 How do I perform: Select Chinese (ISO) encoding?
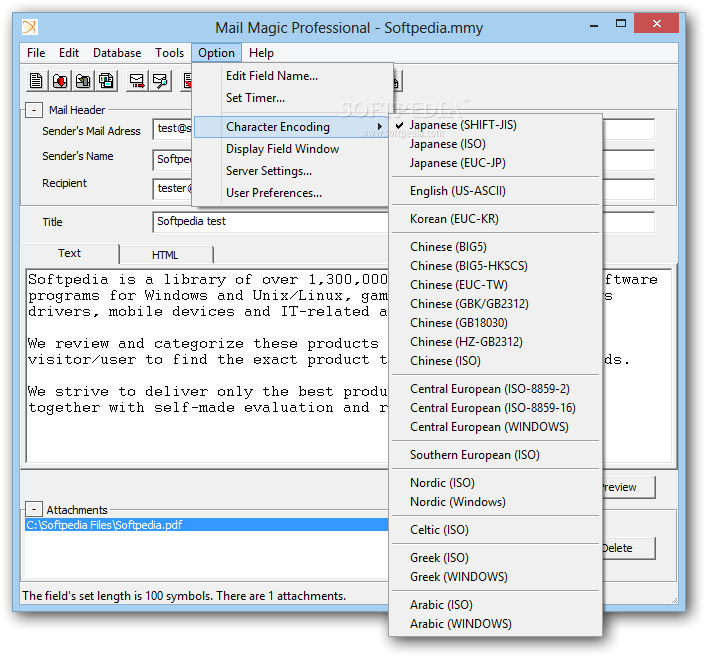[x=496, y=361]
